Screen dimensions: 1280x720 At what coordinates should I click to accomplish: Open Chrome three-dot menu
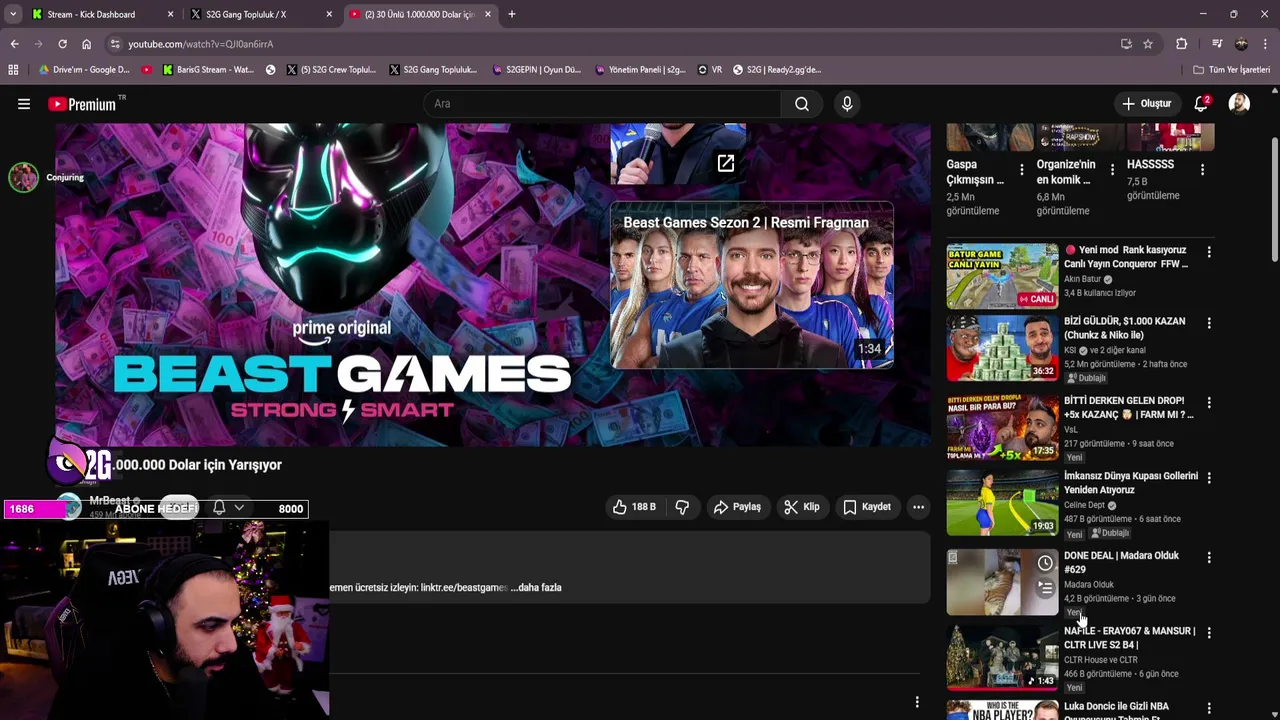point(1266,44)
